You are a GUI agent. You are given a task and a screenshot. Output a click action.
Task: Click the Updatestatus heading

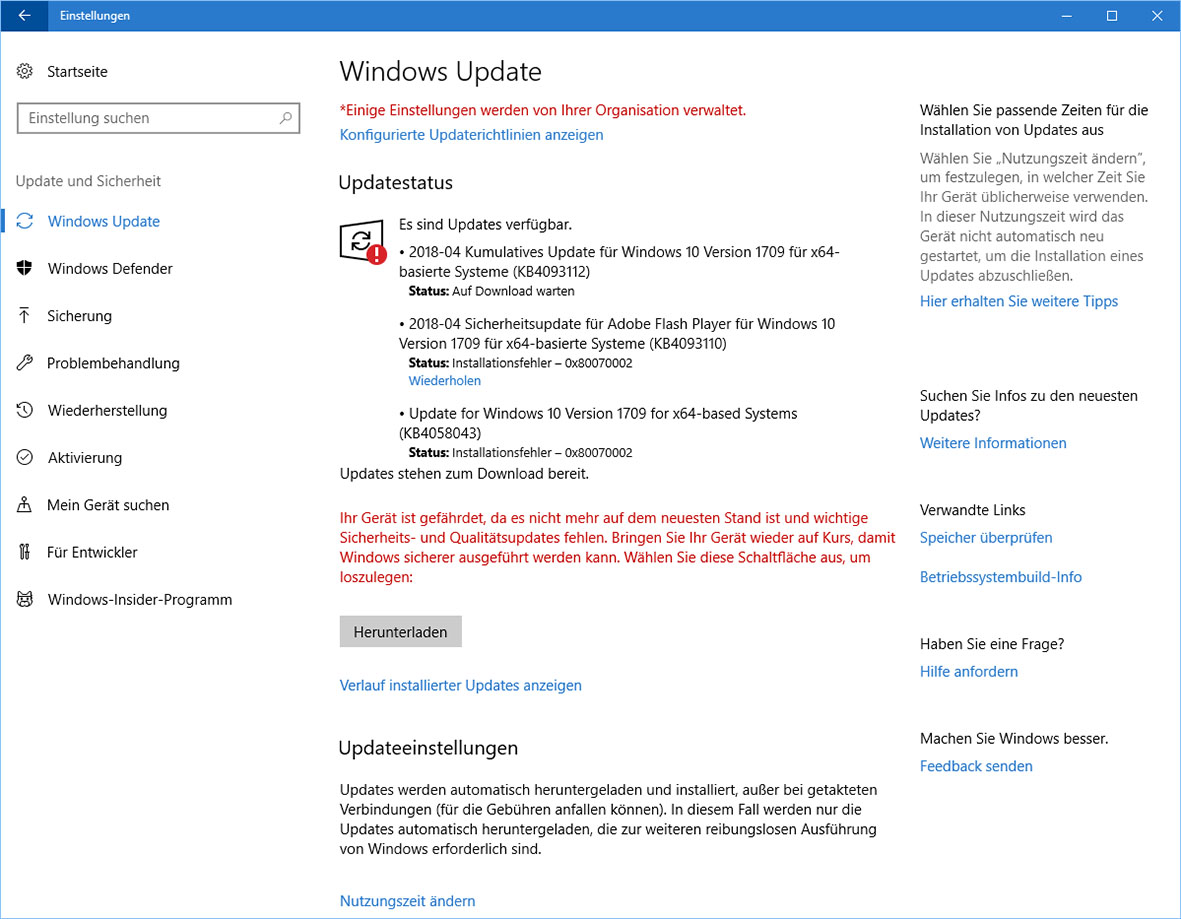(x=395, y=183)
